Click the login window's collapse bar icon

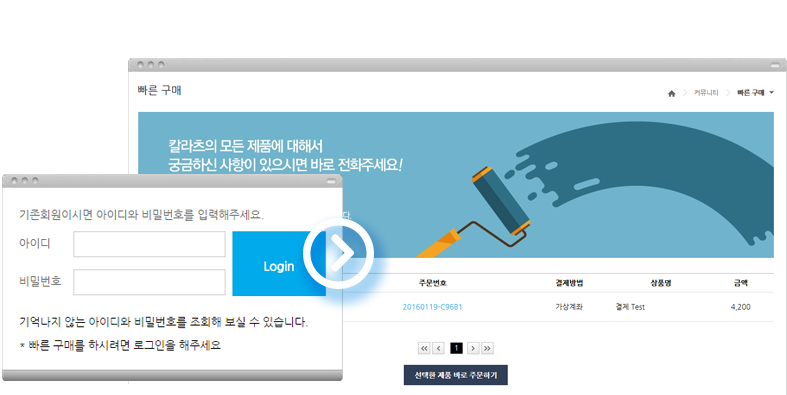331,181
